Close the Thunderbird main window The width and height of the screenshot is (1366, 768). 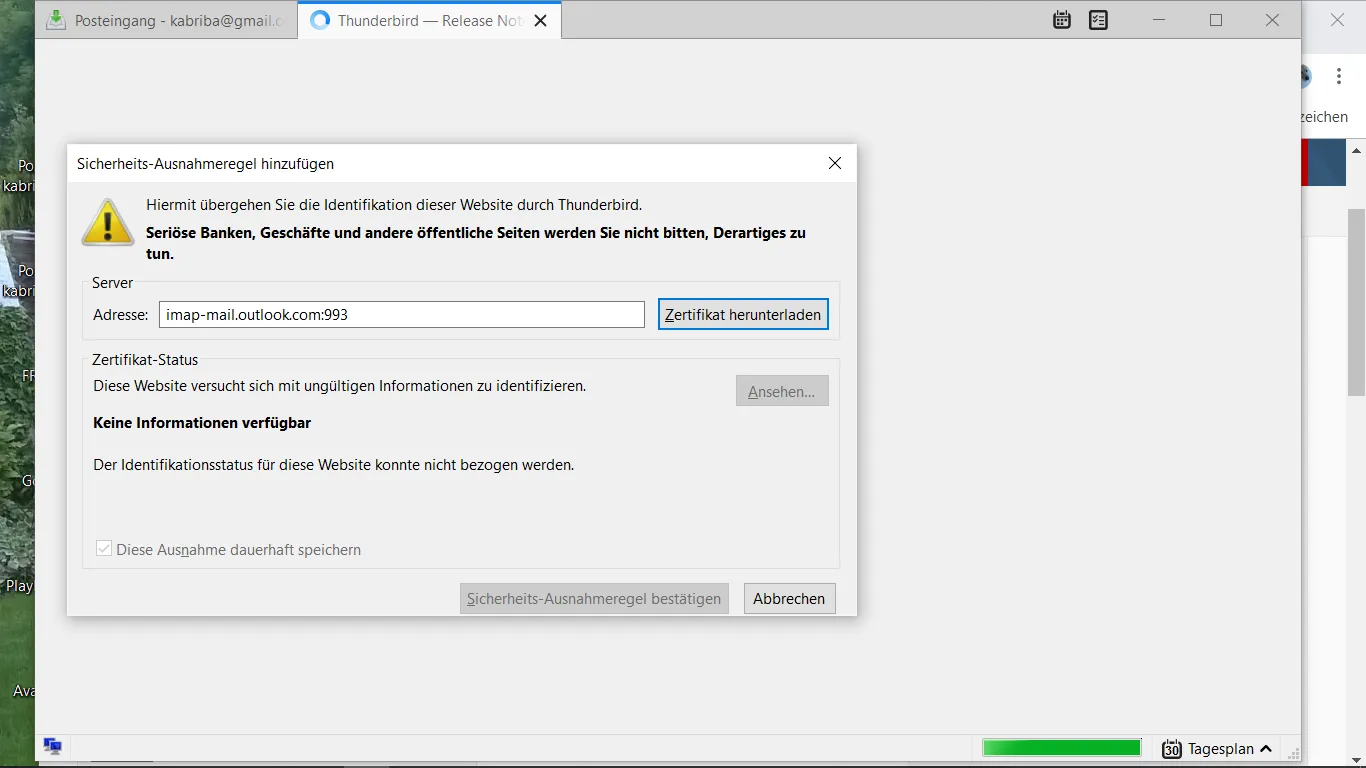1272,20
